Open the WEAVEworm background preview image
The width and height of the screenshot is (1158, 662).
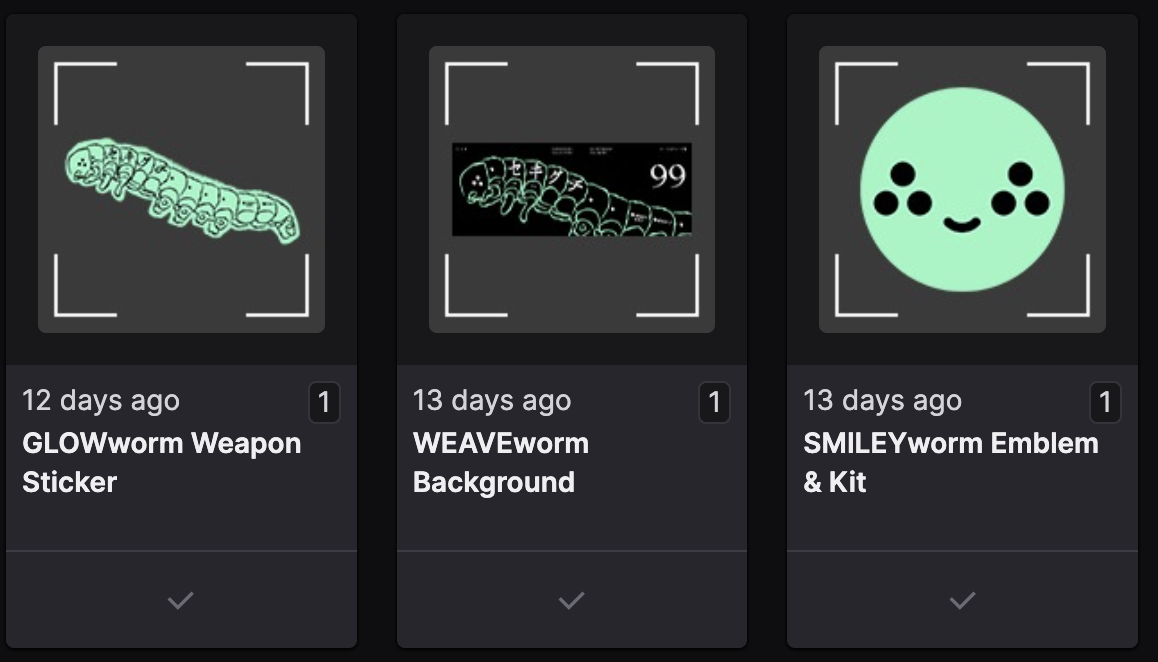coord(571,190)
